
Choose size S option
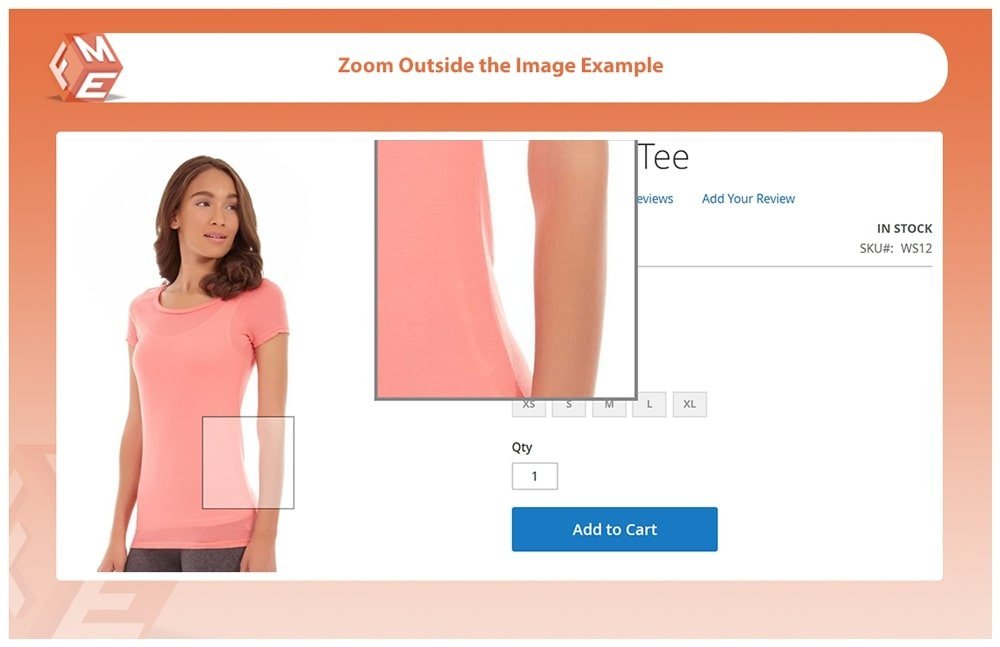tap(569, 408)
